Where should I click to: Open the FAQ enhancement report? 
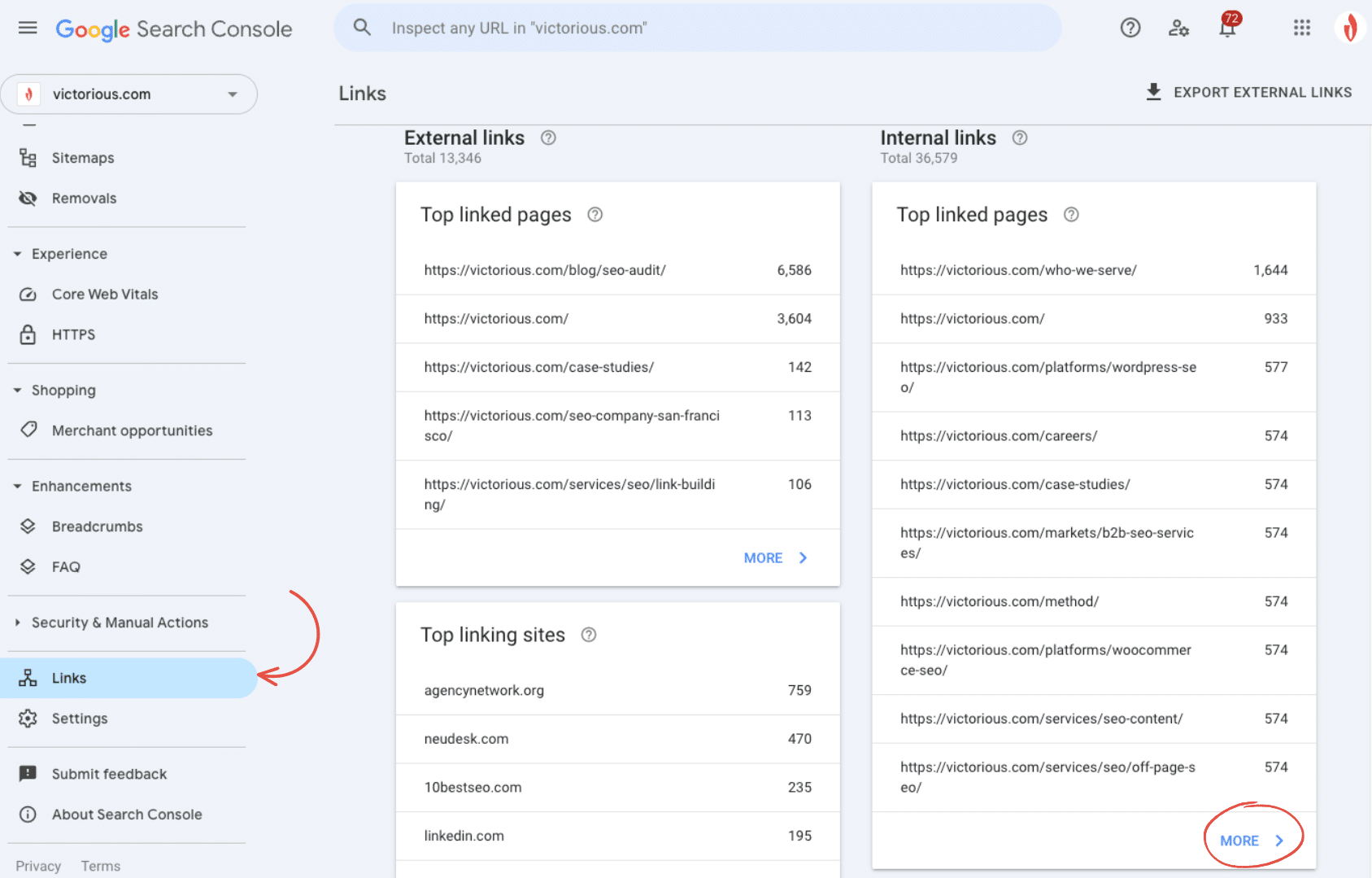[66, 566]
